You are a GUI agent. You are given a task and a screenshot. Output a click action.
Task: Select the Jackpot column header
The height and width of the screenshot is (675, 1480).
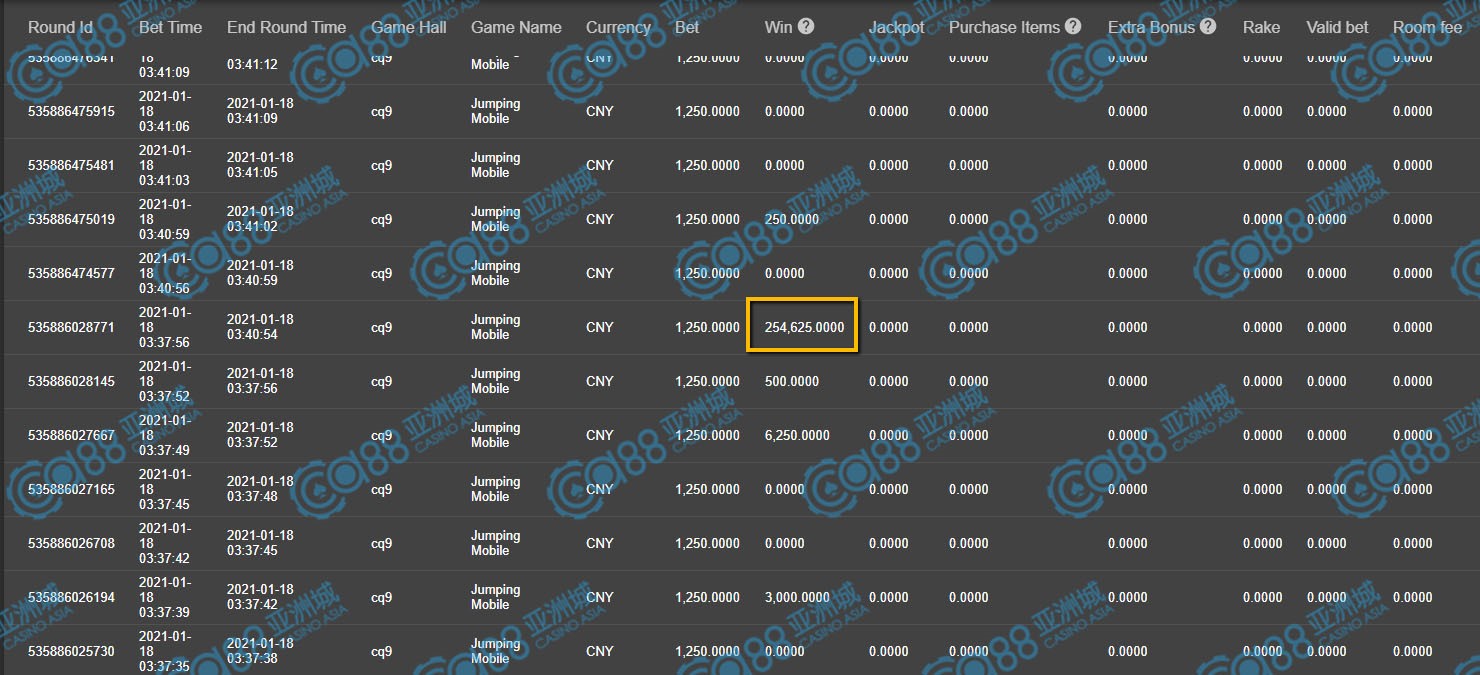coord(897,27)
